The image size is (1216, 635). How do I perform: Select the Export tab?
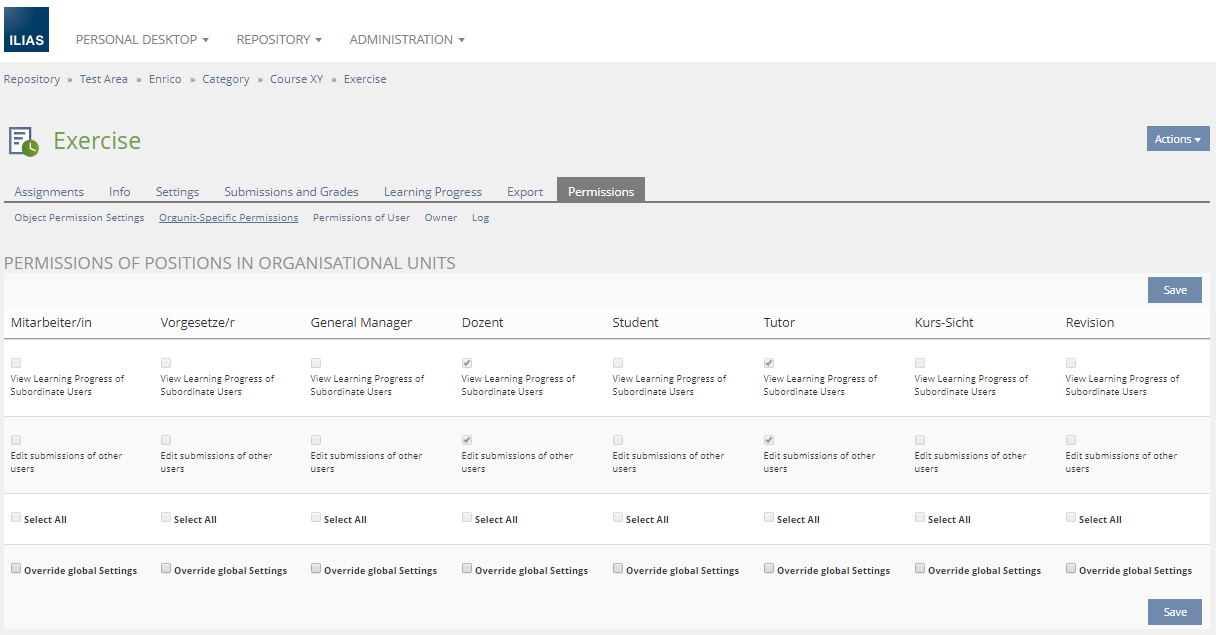click(x=525, y=192)
